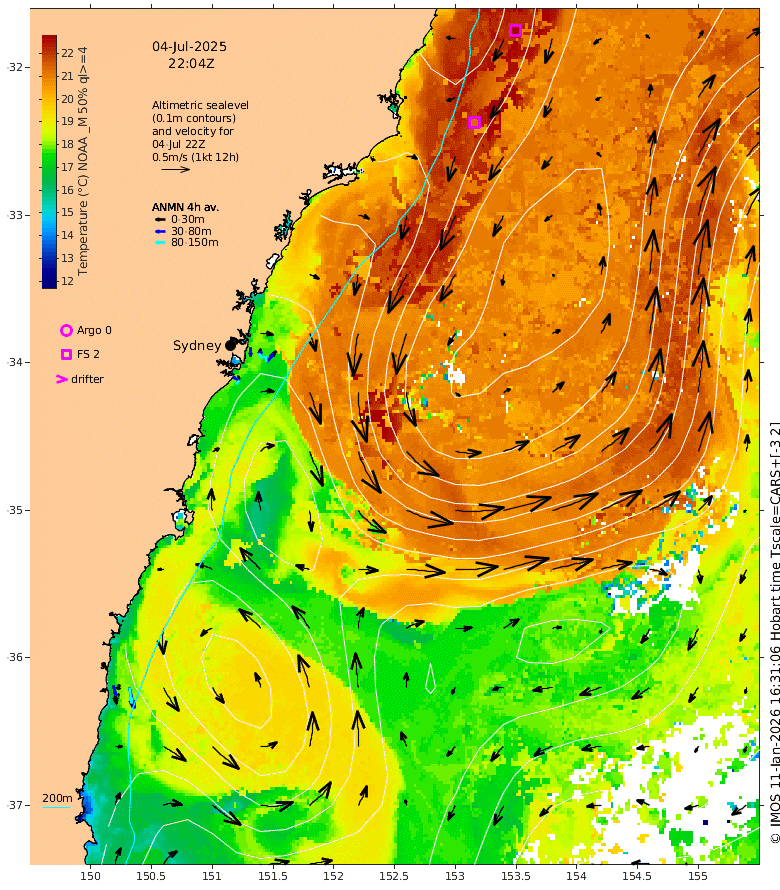
Task: Click the cyan 200m isobath legend line
Action: pyautogui.click(x=57, y=807)
